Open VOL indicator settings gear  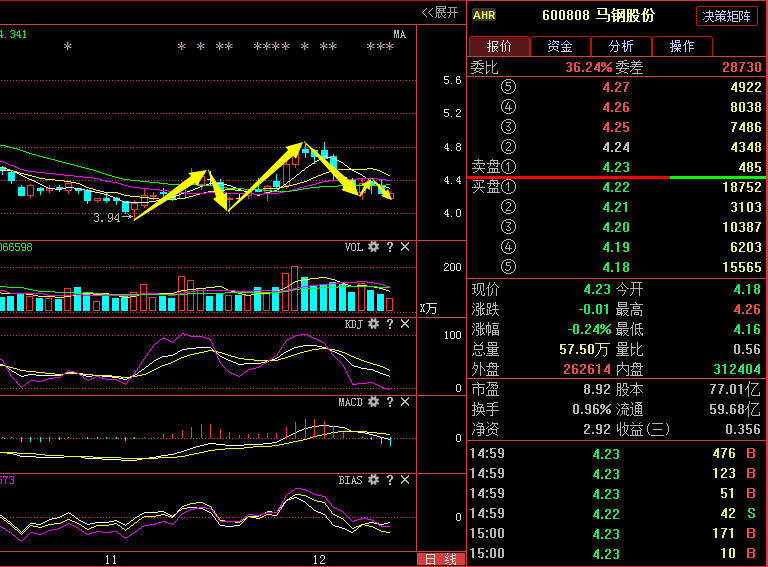(x=373, y=247)
